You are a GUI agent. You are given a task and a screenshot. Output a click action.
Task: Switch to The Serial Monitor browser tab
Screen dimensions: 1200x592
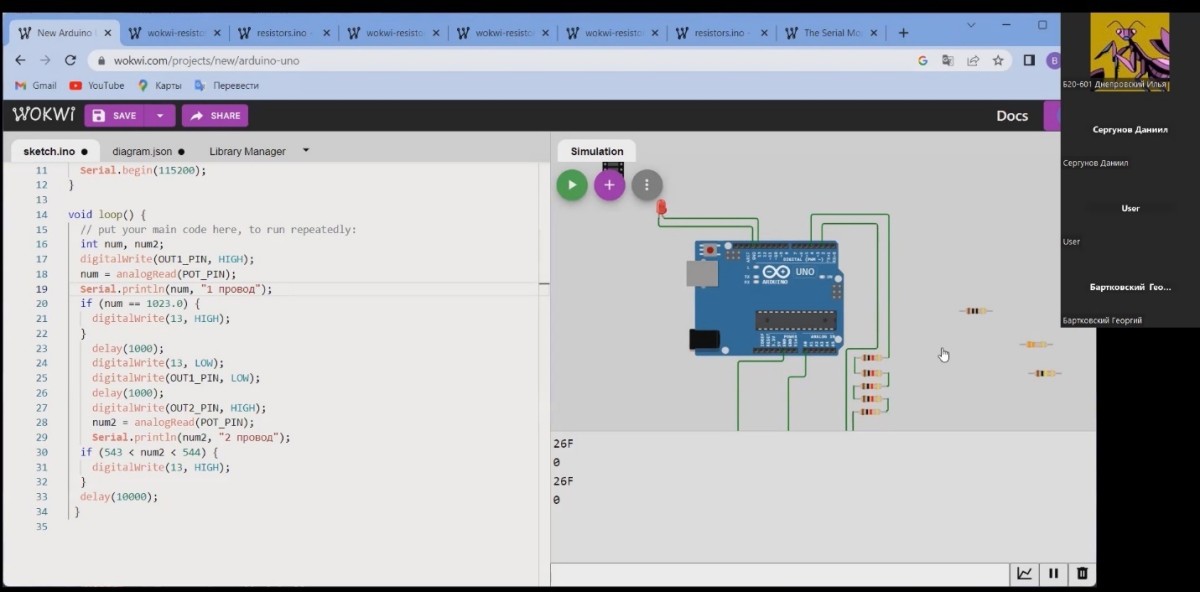(x=832, y=33)
